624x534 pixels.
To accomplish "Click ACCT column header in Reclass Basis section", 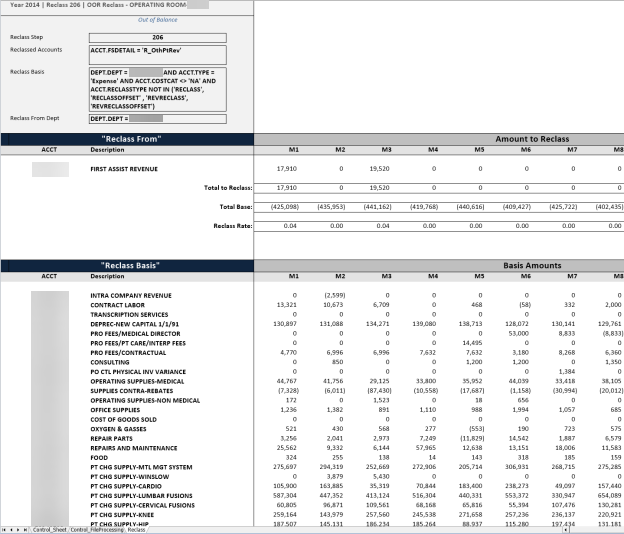I will tap(49, 276).
